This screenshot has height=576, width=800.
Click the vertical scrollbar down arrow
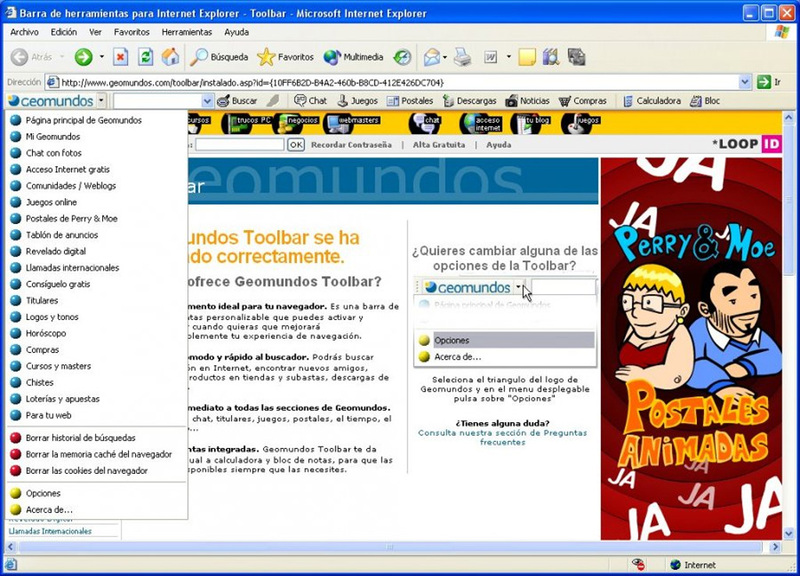788,534
